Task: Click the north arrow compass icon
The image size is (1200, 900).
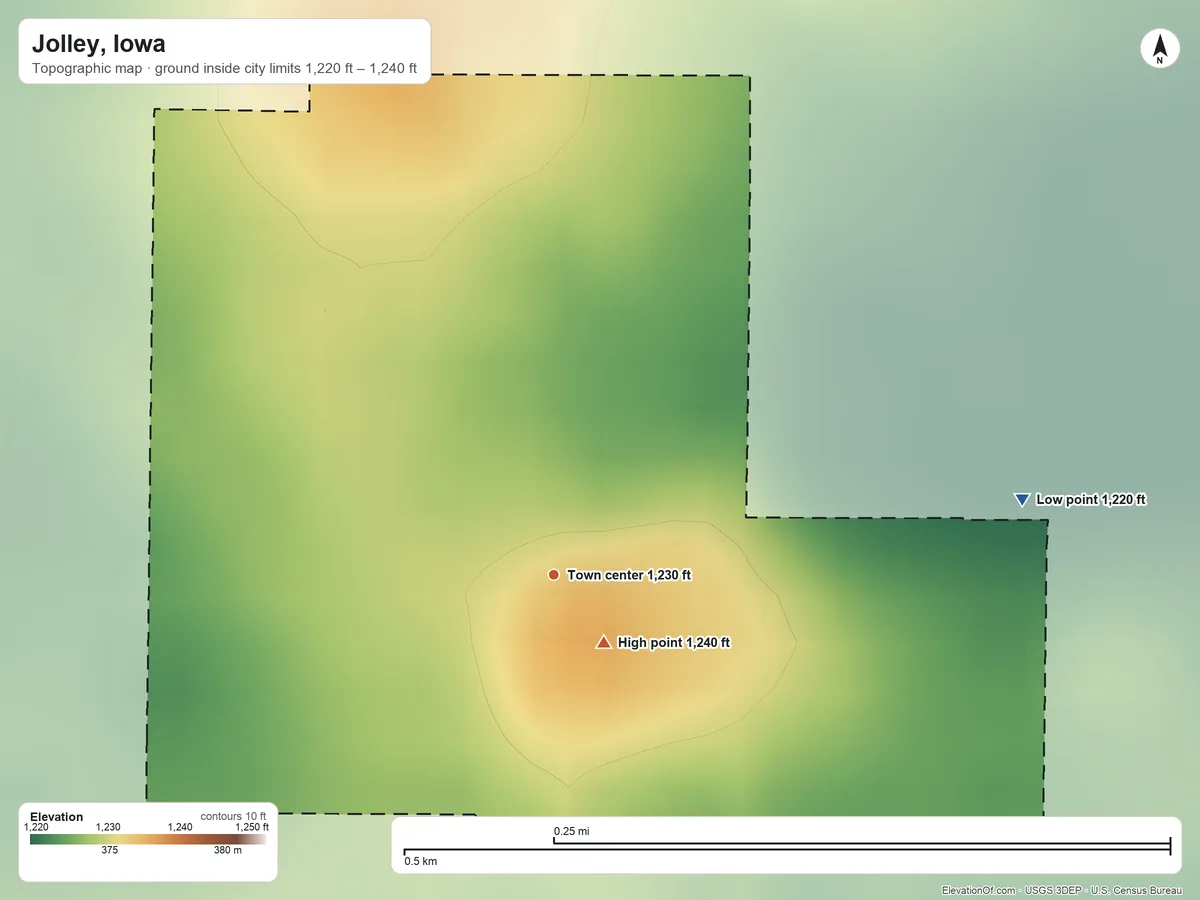Action: [x=1160, y=49]
